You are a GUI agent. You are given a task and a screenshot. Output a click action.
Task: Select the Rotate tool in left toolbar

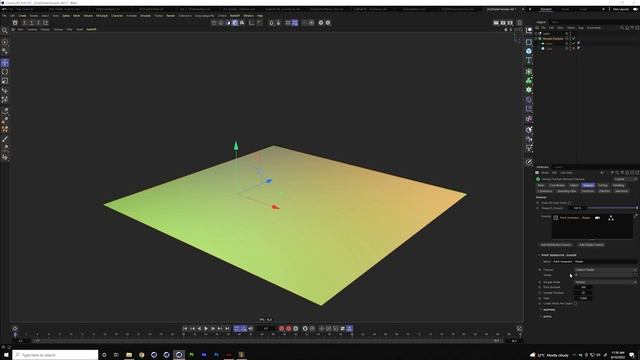pyautogui.click(x=5, y=72)
